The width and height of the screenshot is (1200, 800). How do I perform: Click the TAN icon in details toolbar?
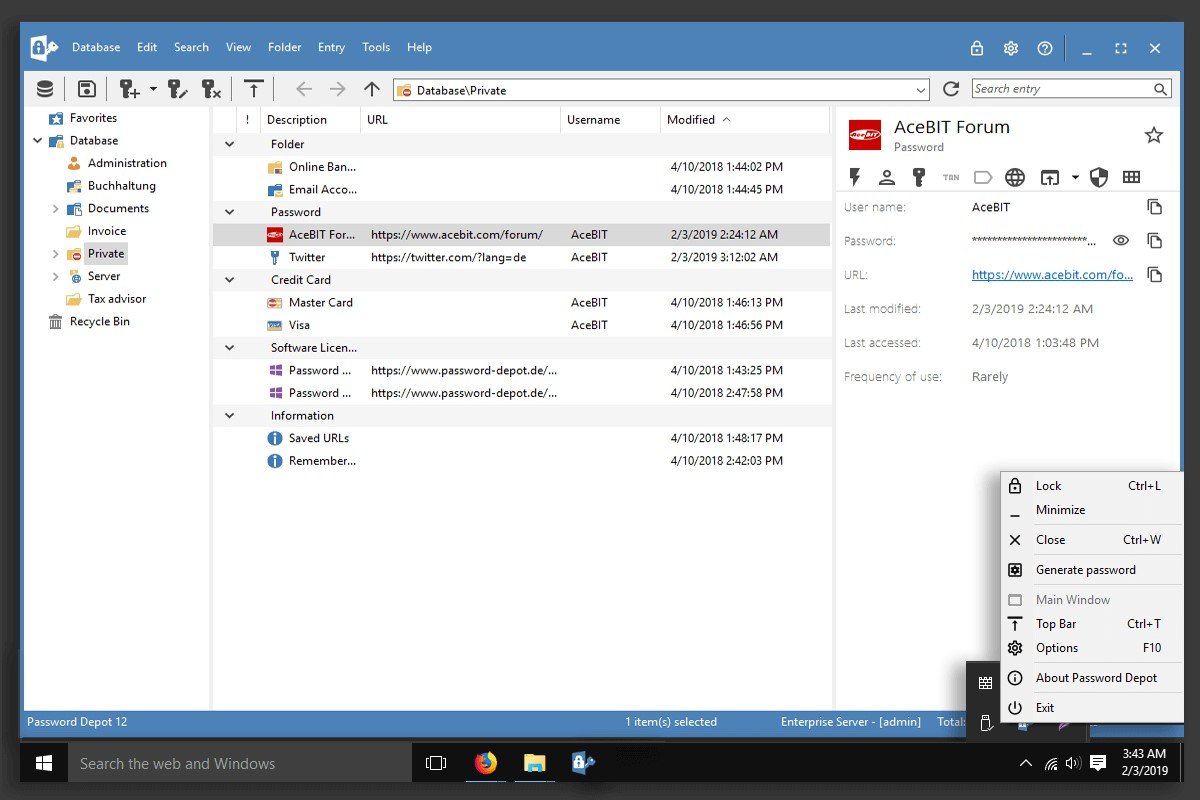(951, 177)
